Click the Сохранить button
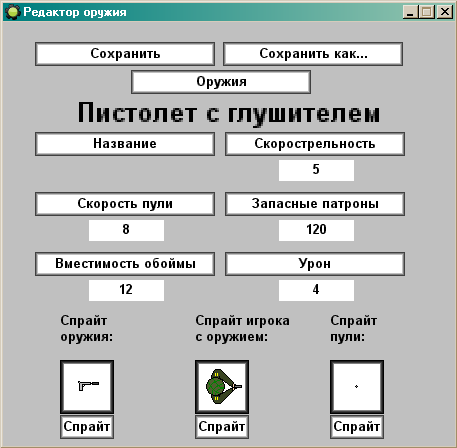Viewport: 457px width, 448px height. pos(125,54)
